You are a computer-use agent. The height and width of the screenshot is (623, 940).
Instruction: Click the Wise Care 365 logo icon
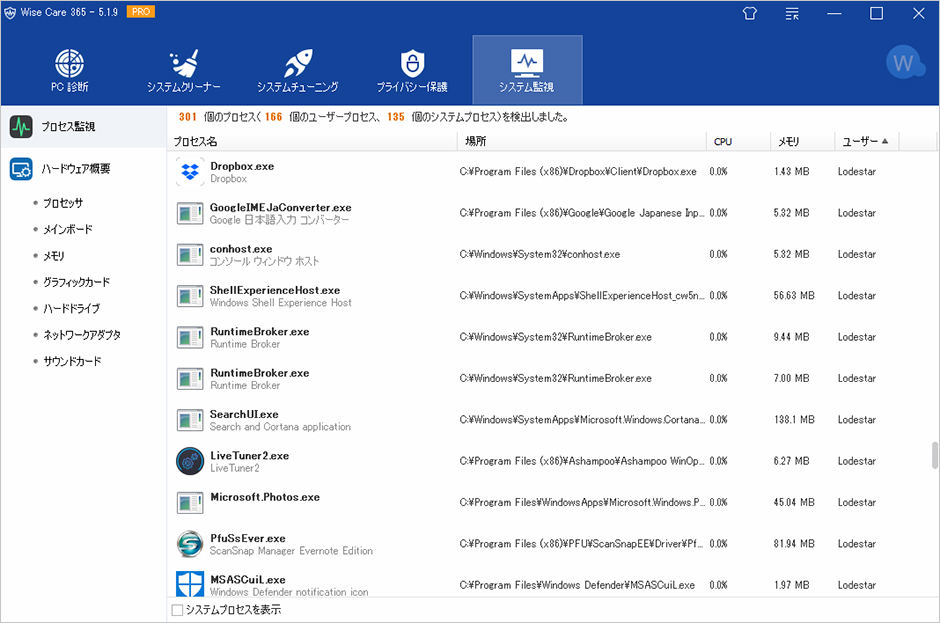(10, 13)
